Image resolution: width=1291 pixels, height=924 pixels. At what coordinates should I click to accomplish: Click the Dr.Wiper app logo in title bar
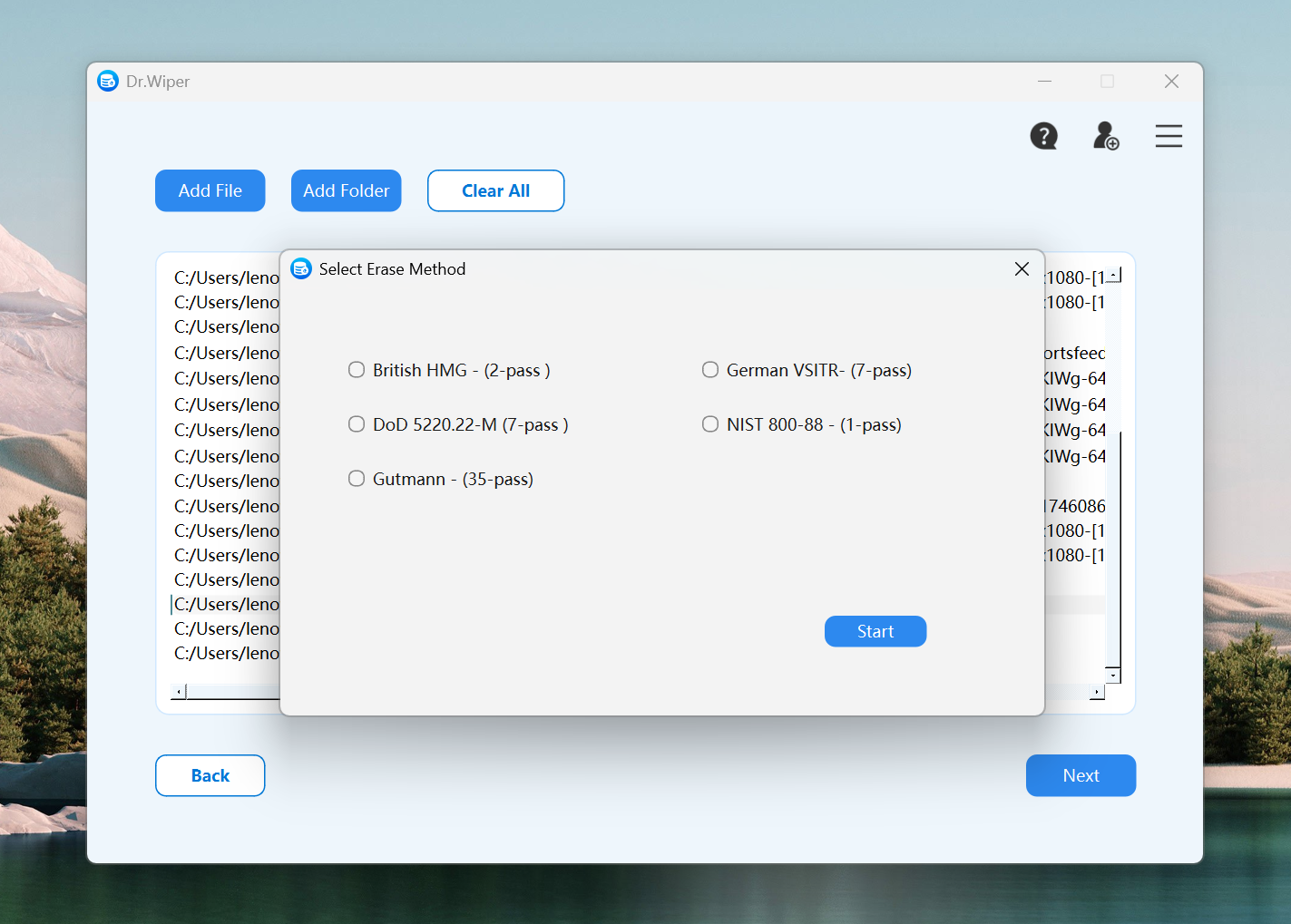click(108, 81)
